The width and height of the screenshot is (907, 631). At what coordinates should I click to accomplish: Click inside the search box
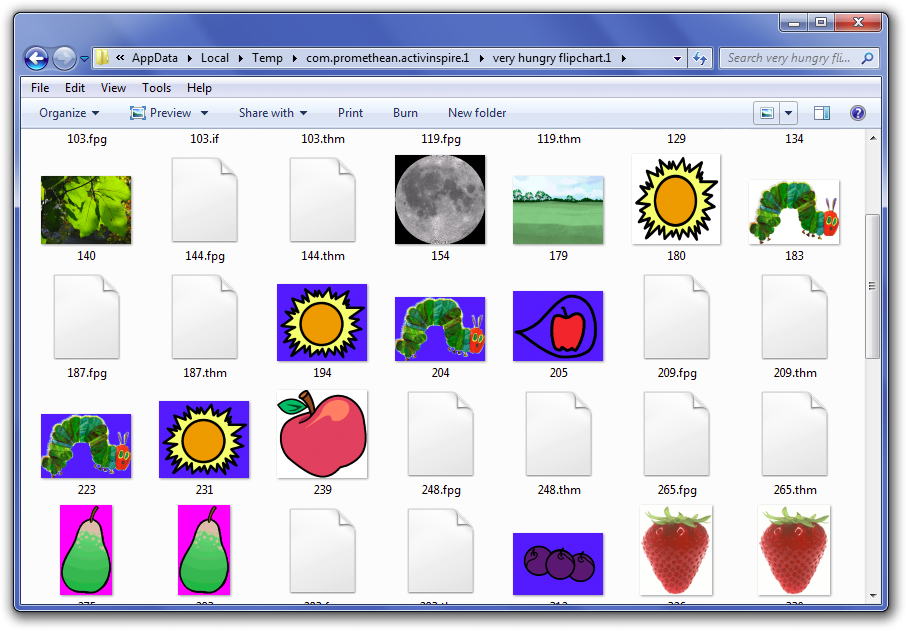[x=790, y=58]
